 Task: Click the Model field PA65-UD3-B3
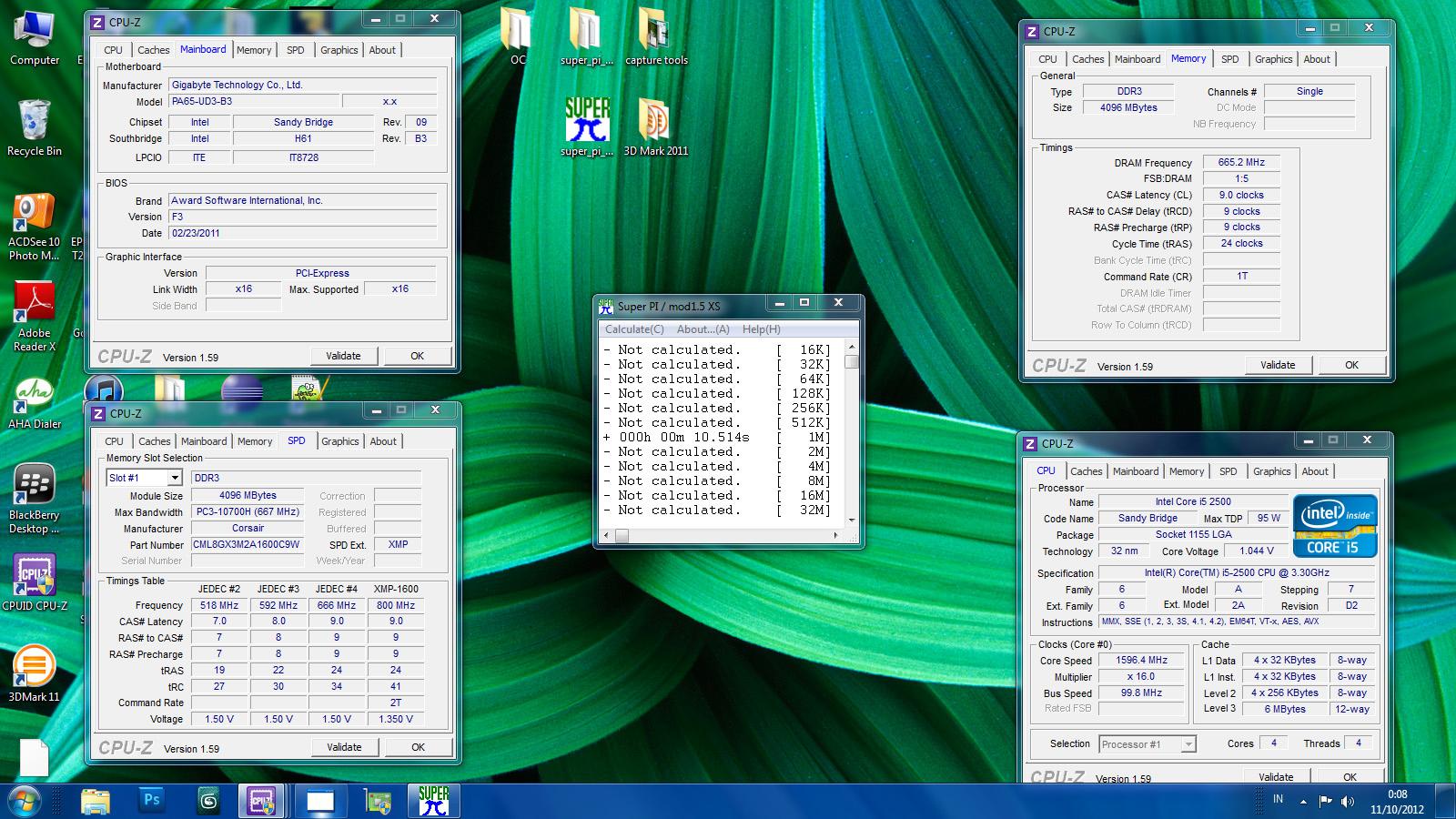pos(253,102)
